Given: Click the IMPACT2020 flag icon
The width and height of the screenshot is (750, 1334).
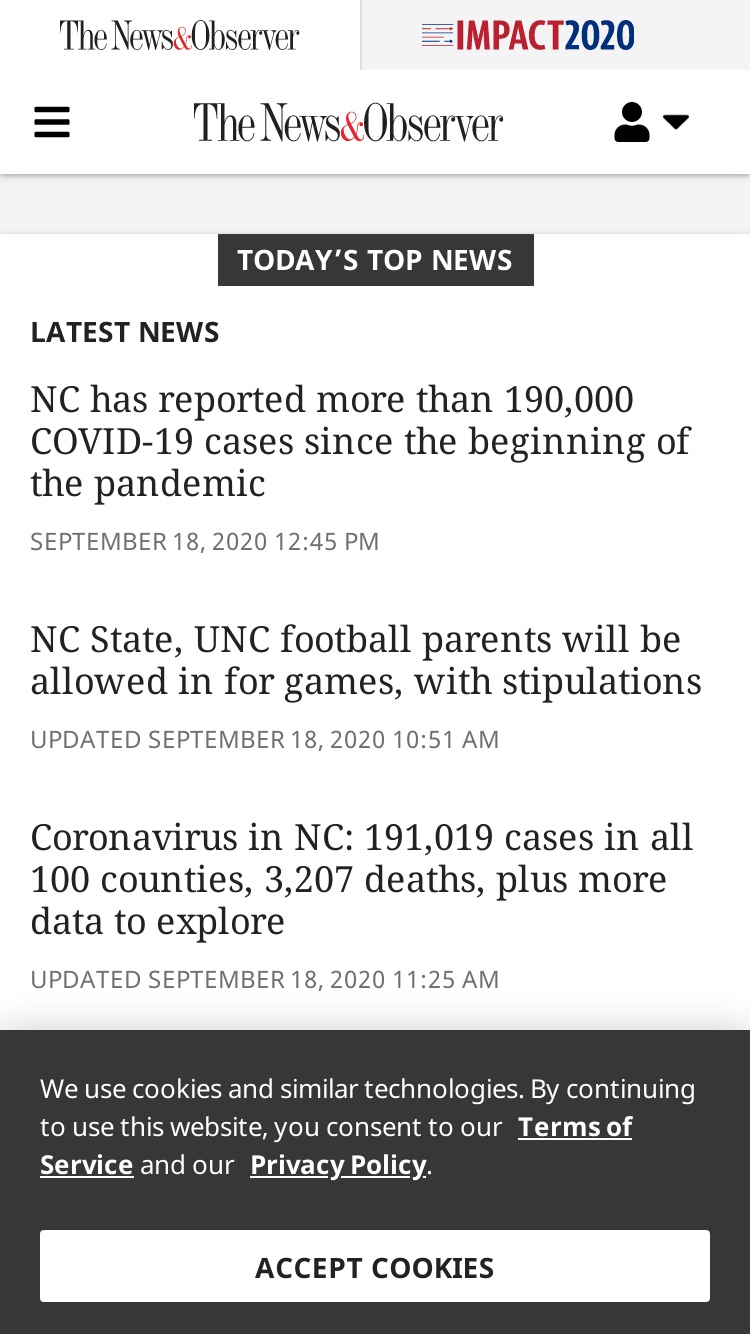Looking at the screenshot, I should (437, 36).
